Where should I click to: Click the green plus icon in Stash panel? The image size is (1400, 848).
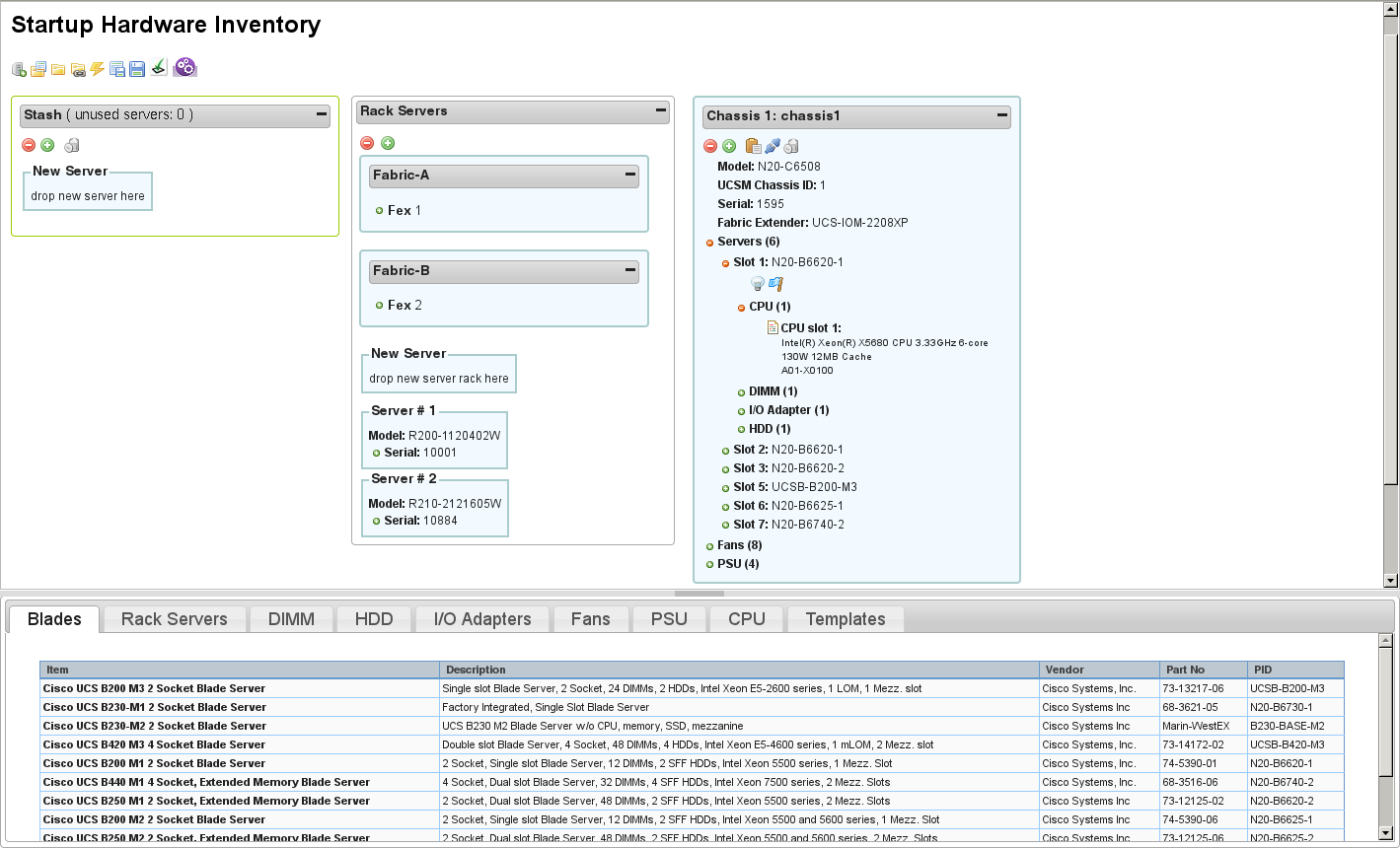coord(47,145)
